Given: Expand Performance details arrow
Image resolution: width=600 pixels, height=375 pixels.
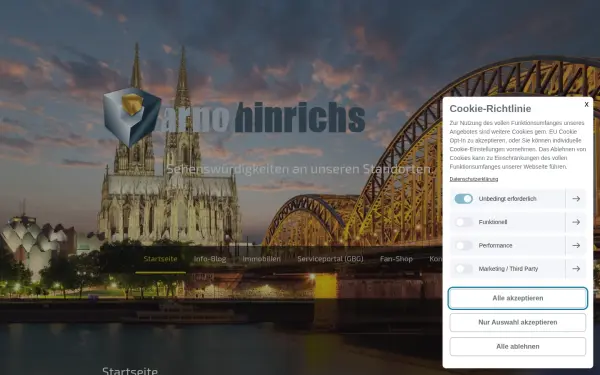Looking at the screenshot, I should coord(576,245).
